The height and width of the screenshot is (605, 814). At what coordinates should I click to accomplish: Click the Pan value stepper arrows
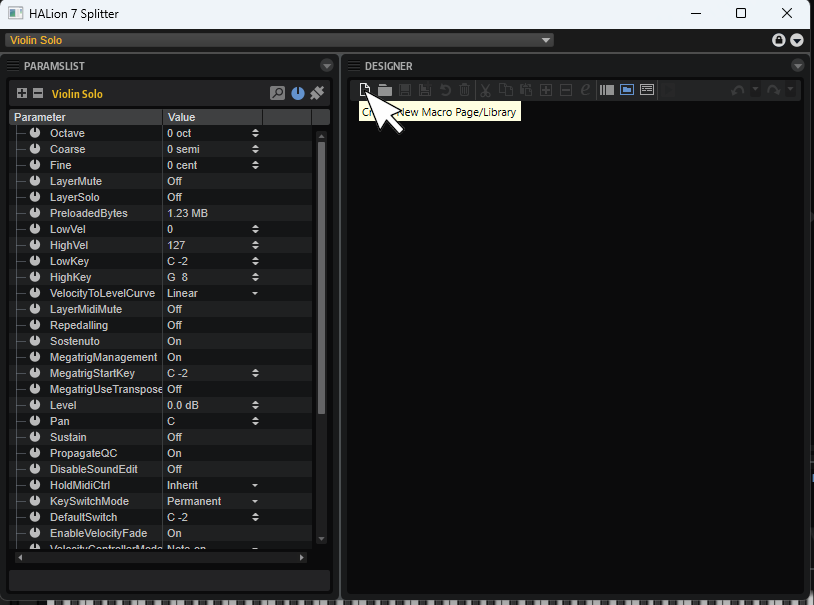click(255, 422)
